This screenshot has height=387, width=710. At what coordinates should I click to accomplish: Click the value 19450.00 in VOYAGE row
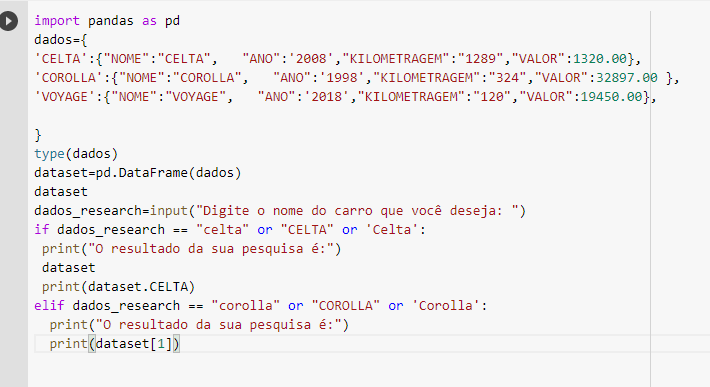tap(611, 97)
